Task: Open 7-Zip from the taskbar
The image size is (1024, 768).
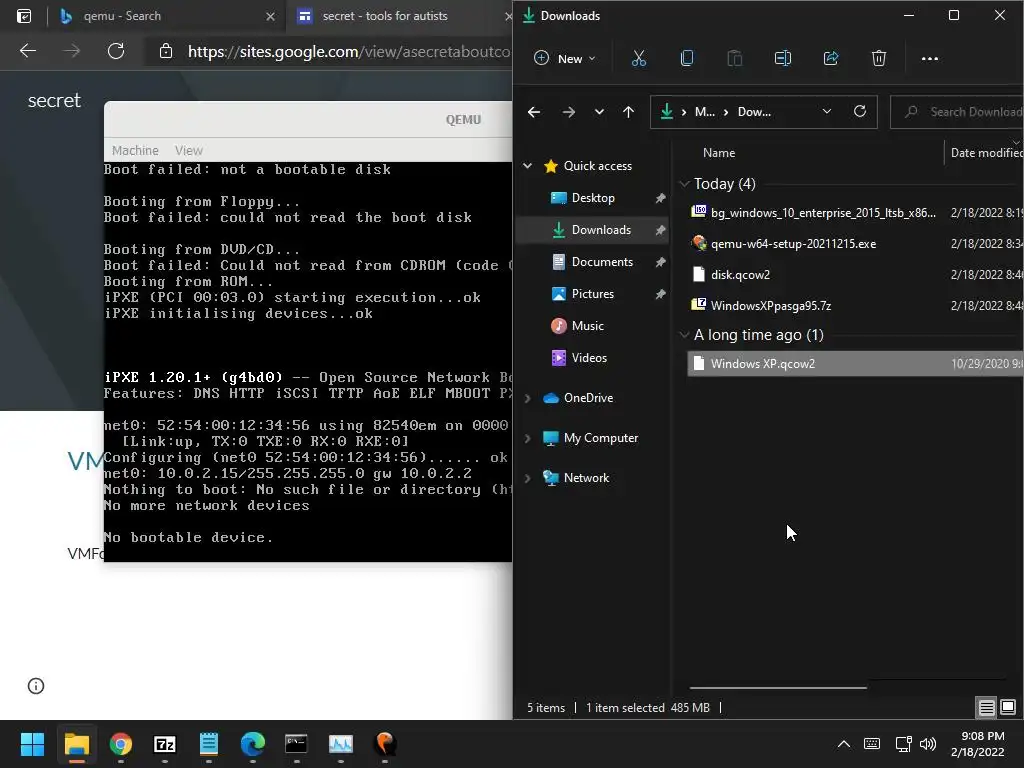Action: [165, 744]
